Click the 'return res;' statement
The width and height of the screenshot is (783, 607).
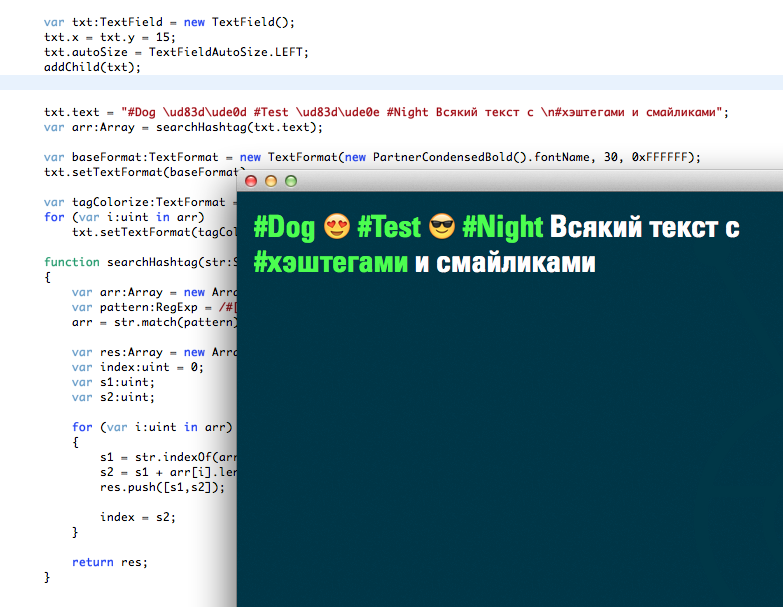pyautogui.click(x=110, y=562)
